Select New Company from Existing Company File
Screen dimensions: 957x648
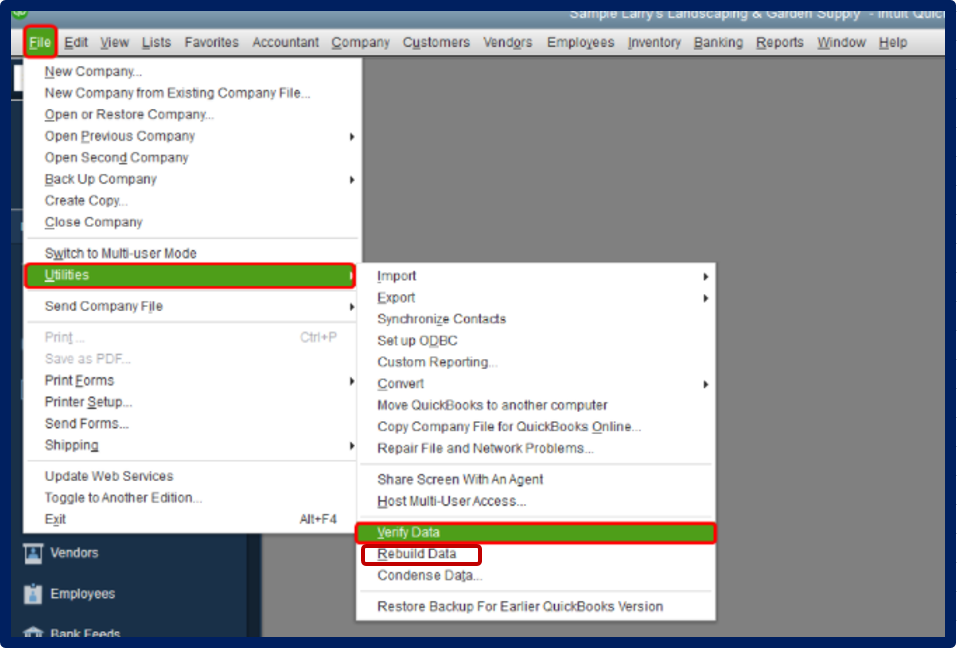[x=190, y=93]
